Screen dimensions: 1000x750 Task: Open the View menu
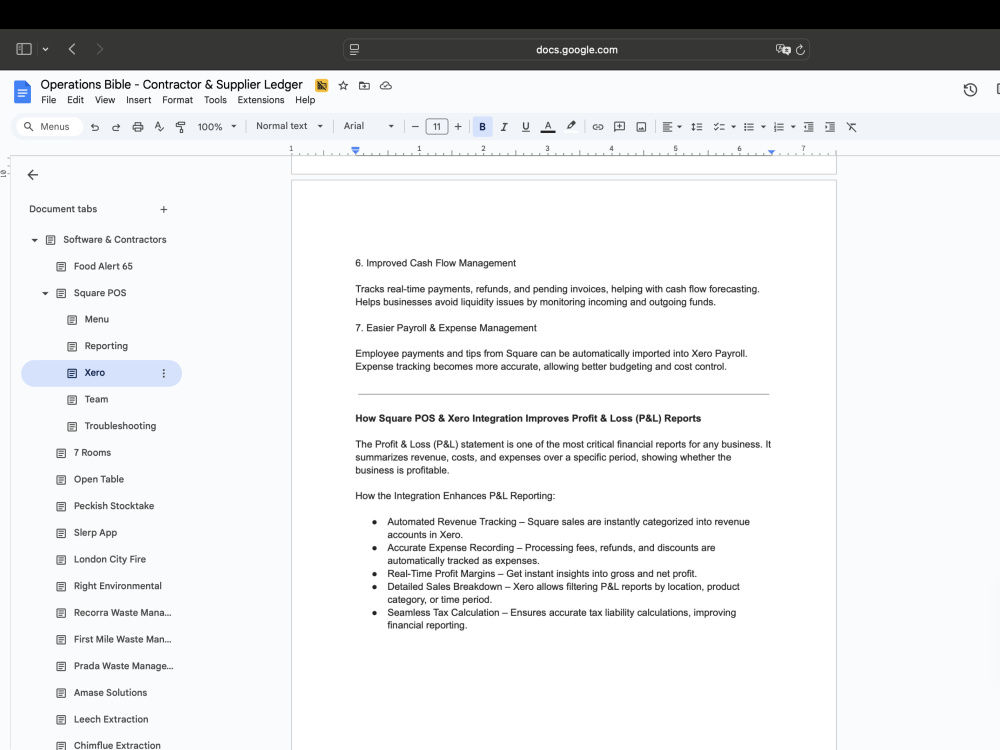coord(105,100)
